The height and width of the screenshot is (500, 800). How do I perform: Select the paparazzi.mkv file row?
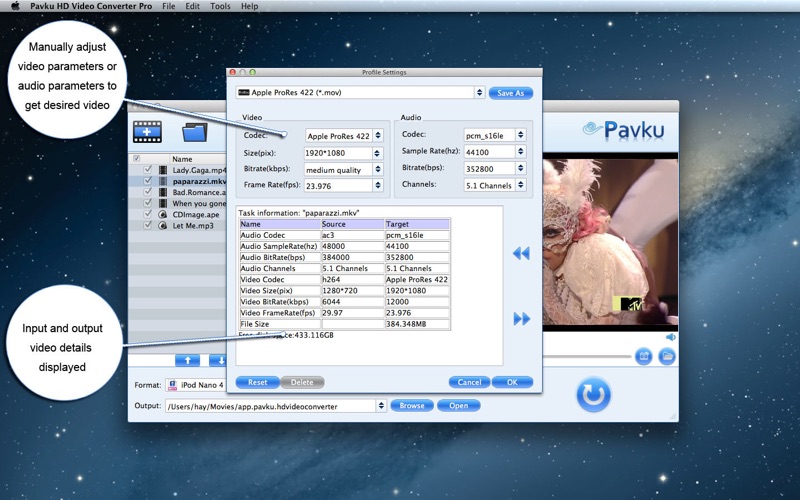click(177, 181)
